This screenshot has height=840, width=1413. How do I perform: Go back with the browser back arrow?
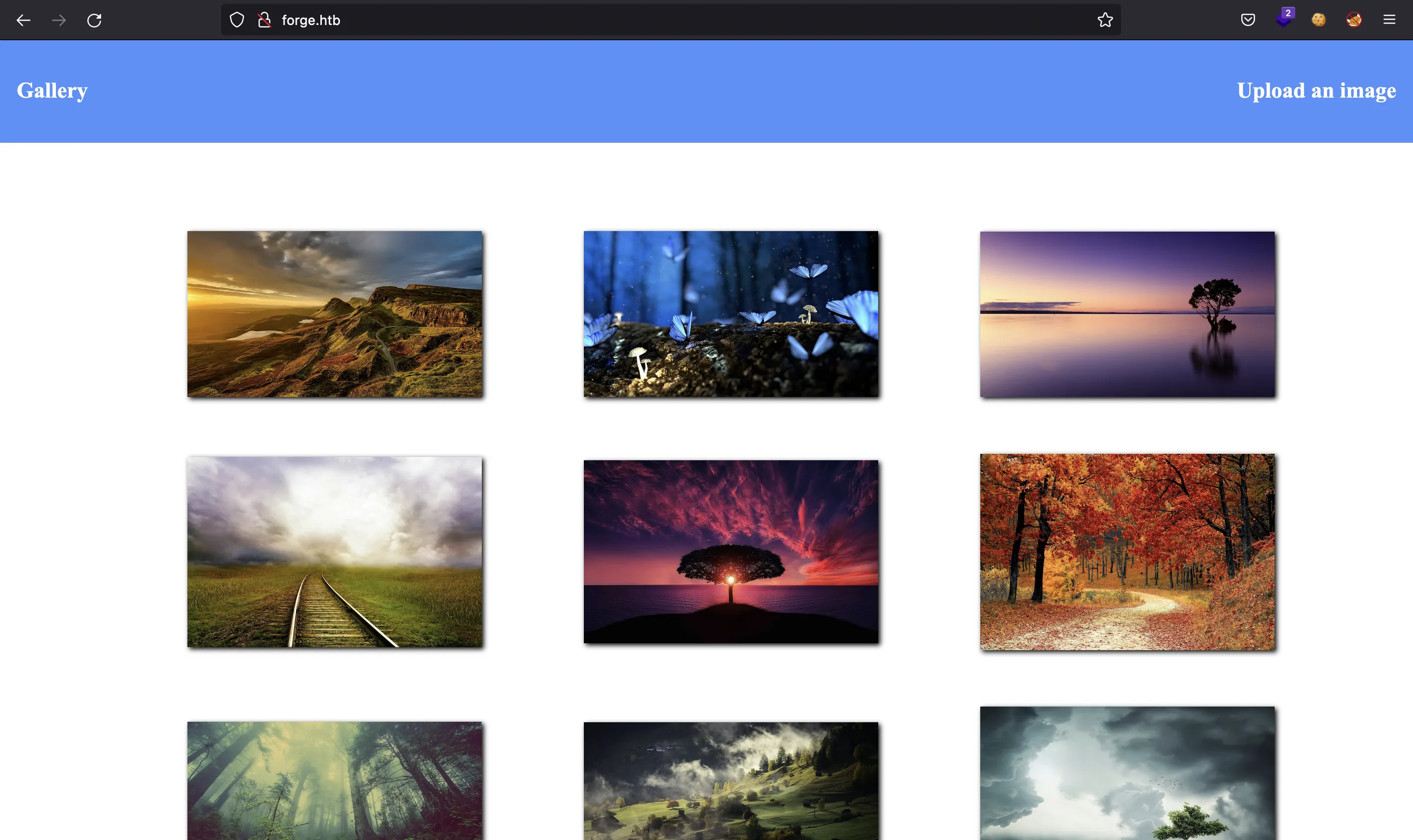(x=23, y=21)
